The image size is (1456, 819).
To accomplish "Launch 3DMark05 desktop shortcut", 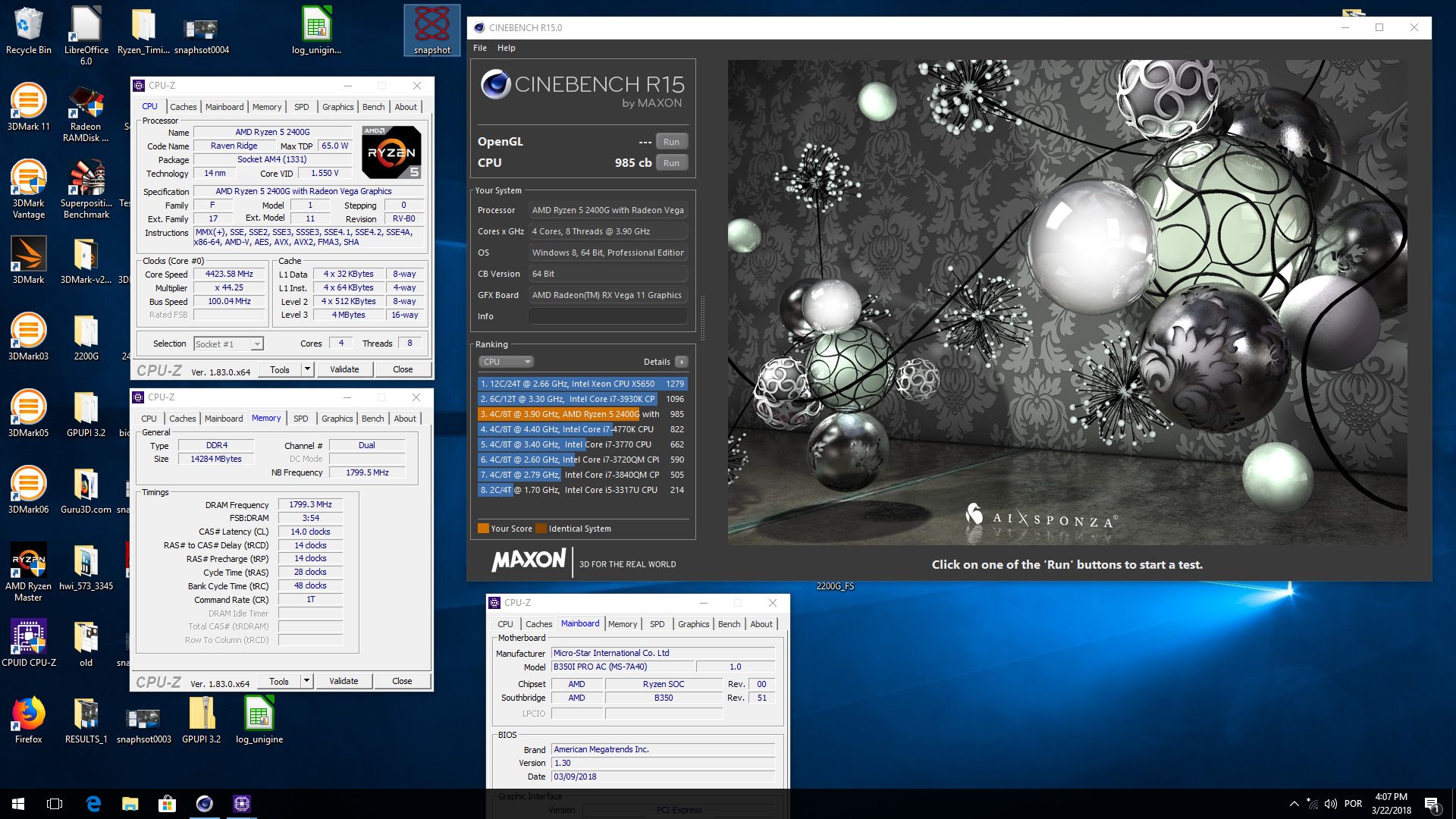I will (x=28, y=413).
